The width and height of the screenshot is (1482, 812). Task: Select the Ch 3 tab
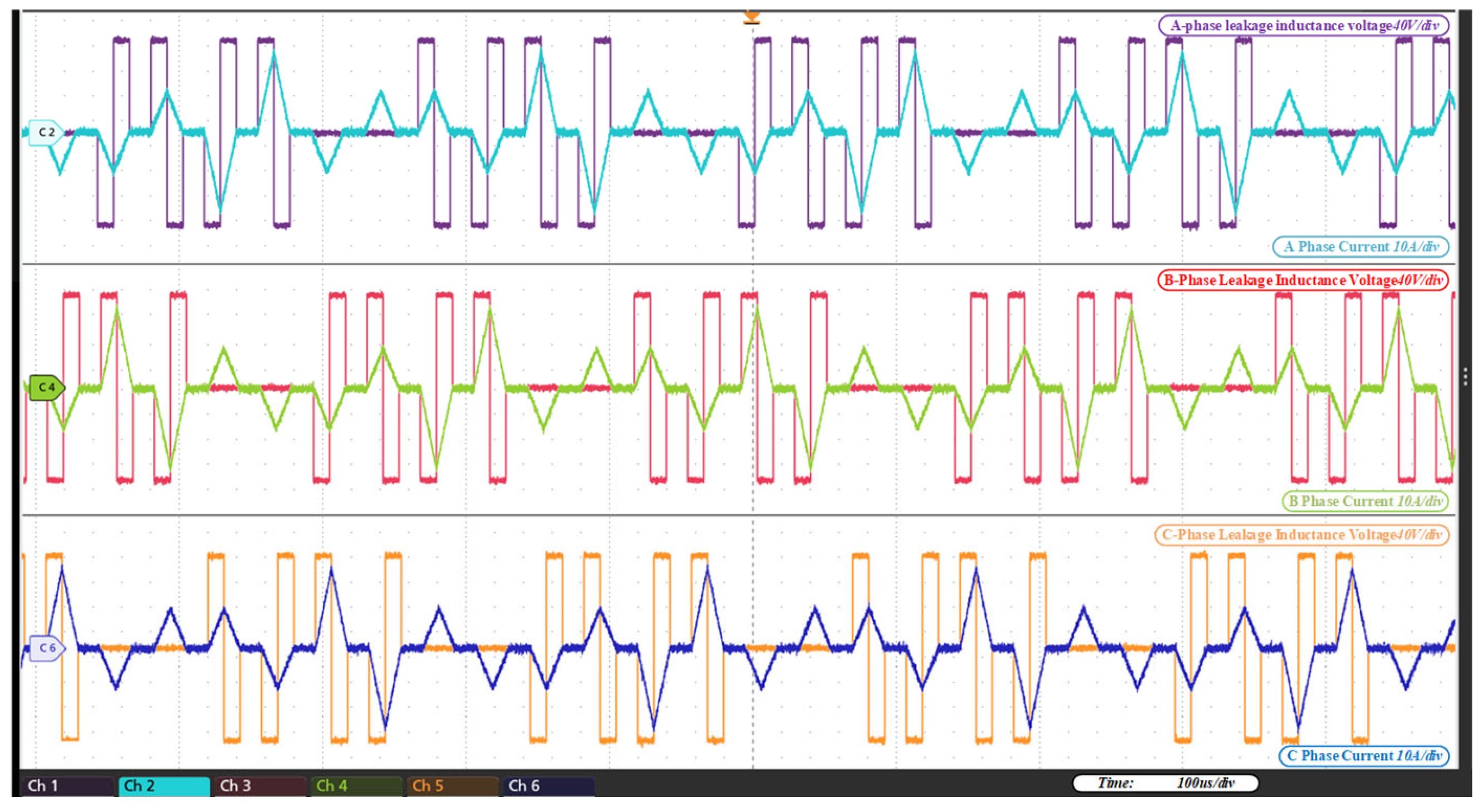[260, 785]
